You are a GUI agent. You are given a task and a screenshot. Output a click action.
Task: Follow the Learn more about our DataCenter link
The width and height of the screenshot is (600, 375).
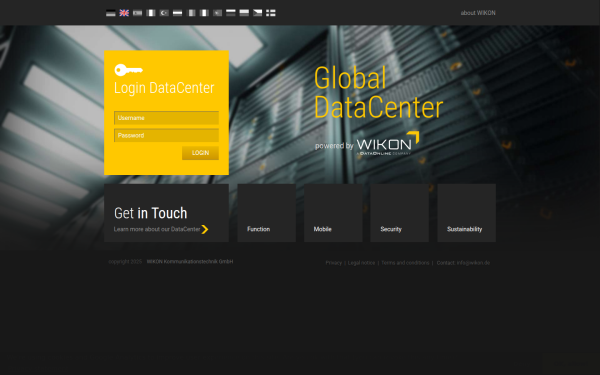pyautogui.click(x=157, y=229)
